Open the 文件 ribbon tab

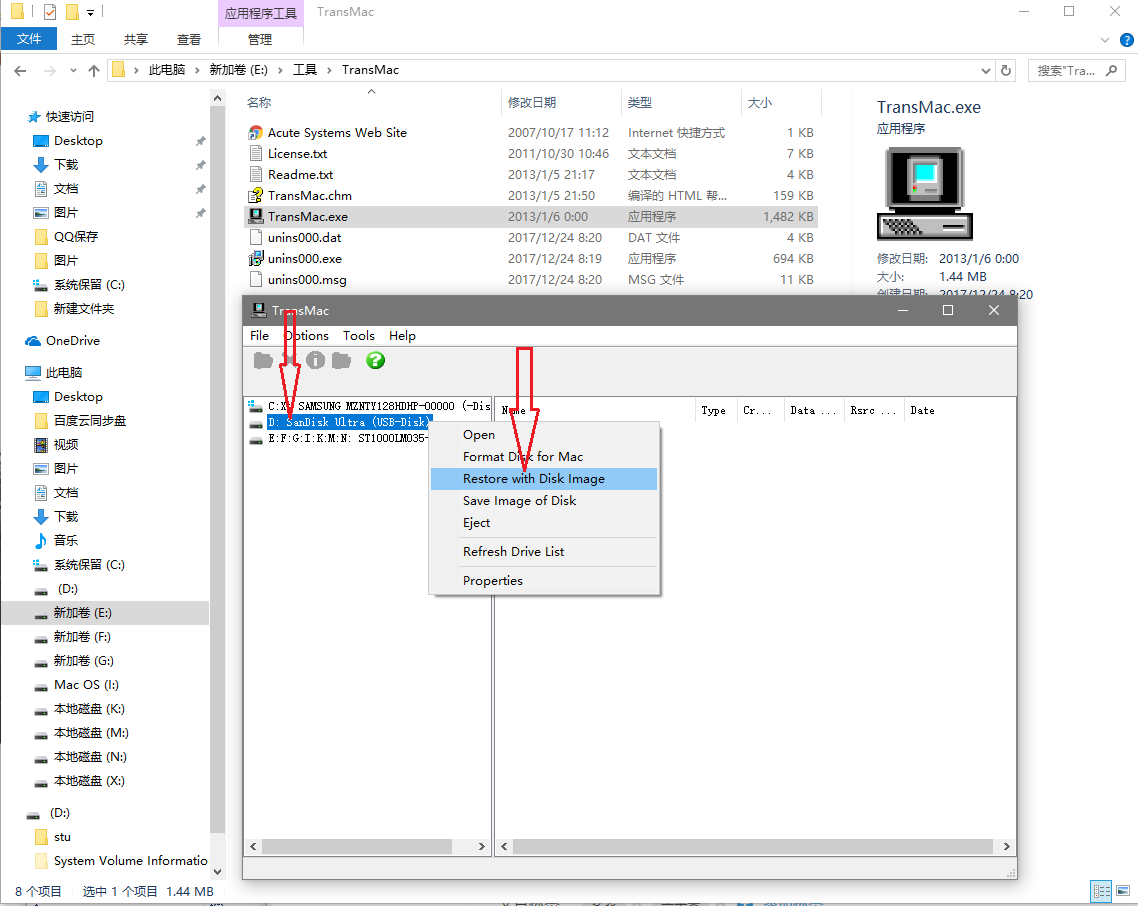click(x=29, y=38)
